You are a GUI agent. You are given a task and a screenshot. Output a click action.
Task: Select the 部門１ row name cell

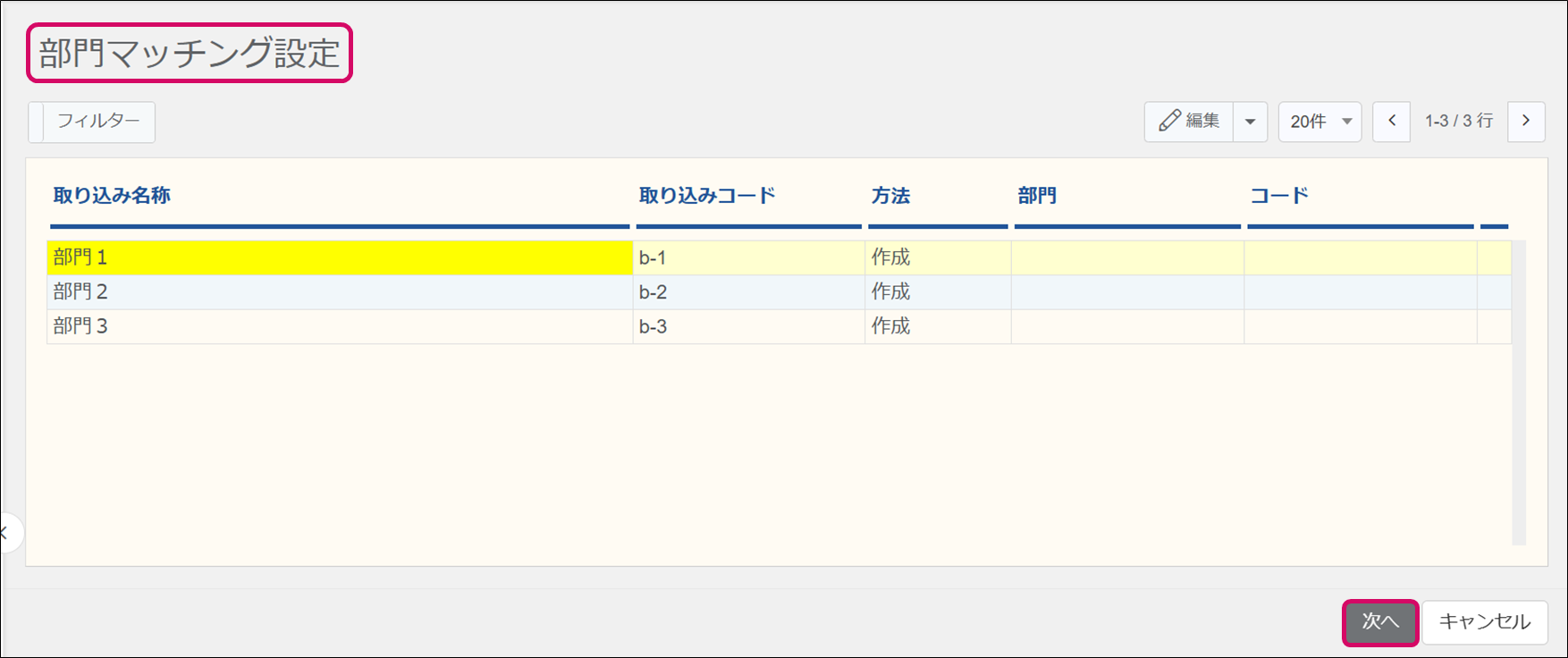(x=340, y=257)
